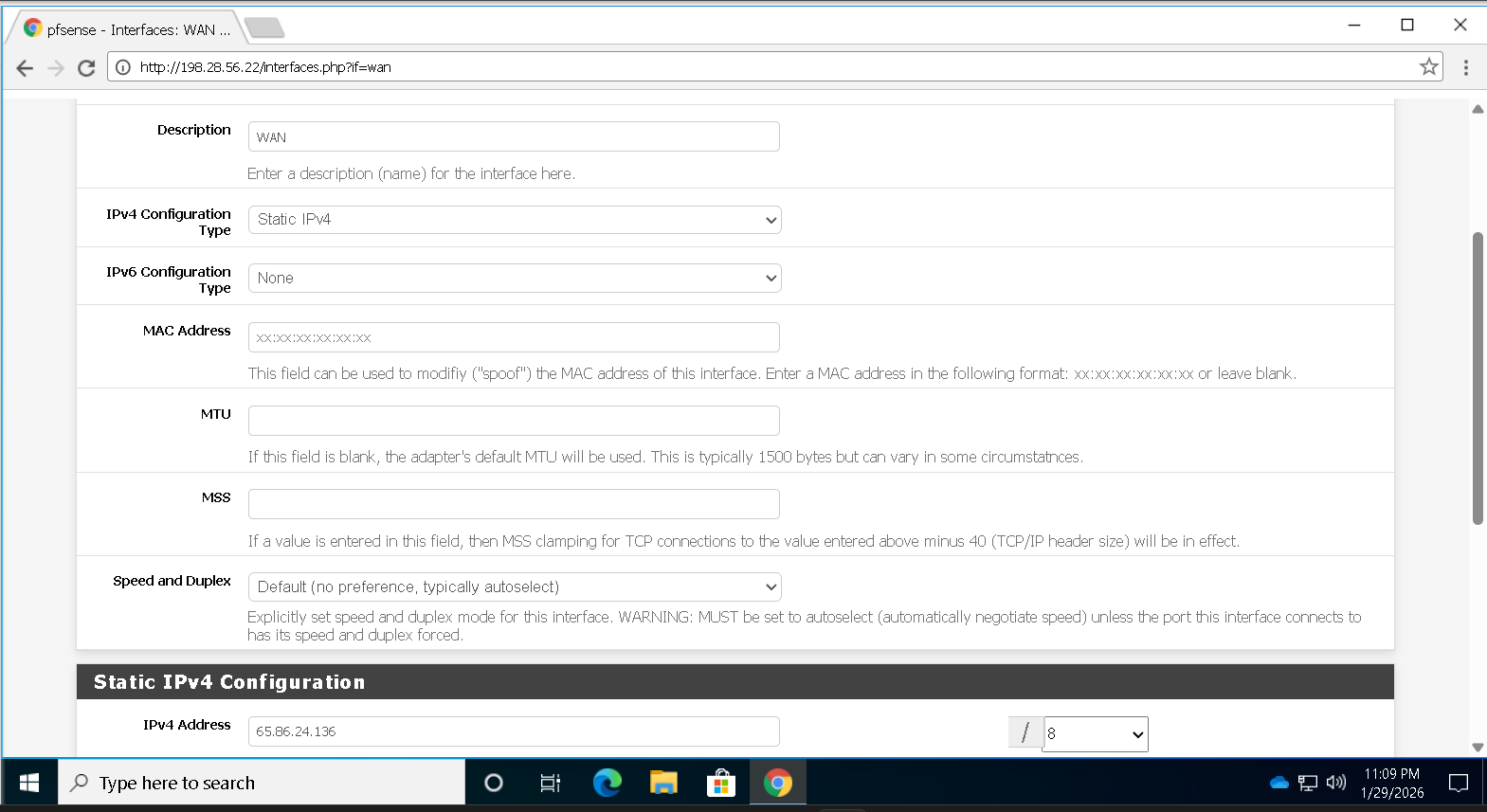
Task: Launch Microsoft Store from the taskbar
Action: click(x=720, y=783)
